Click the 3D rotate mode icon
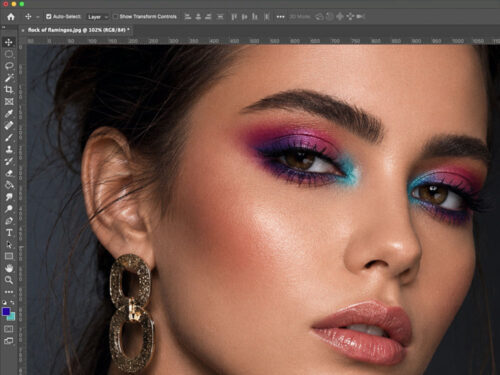This screenshot has height=375, width=500. click(x=319, y=16)
